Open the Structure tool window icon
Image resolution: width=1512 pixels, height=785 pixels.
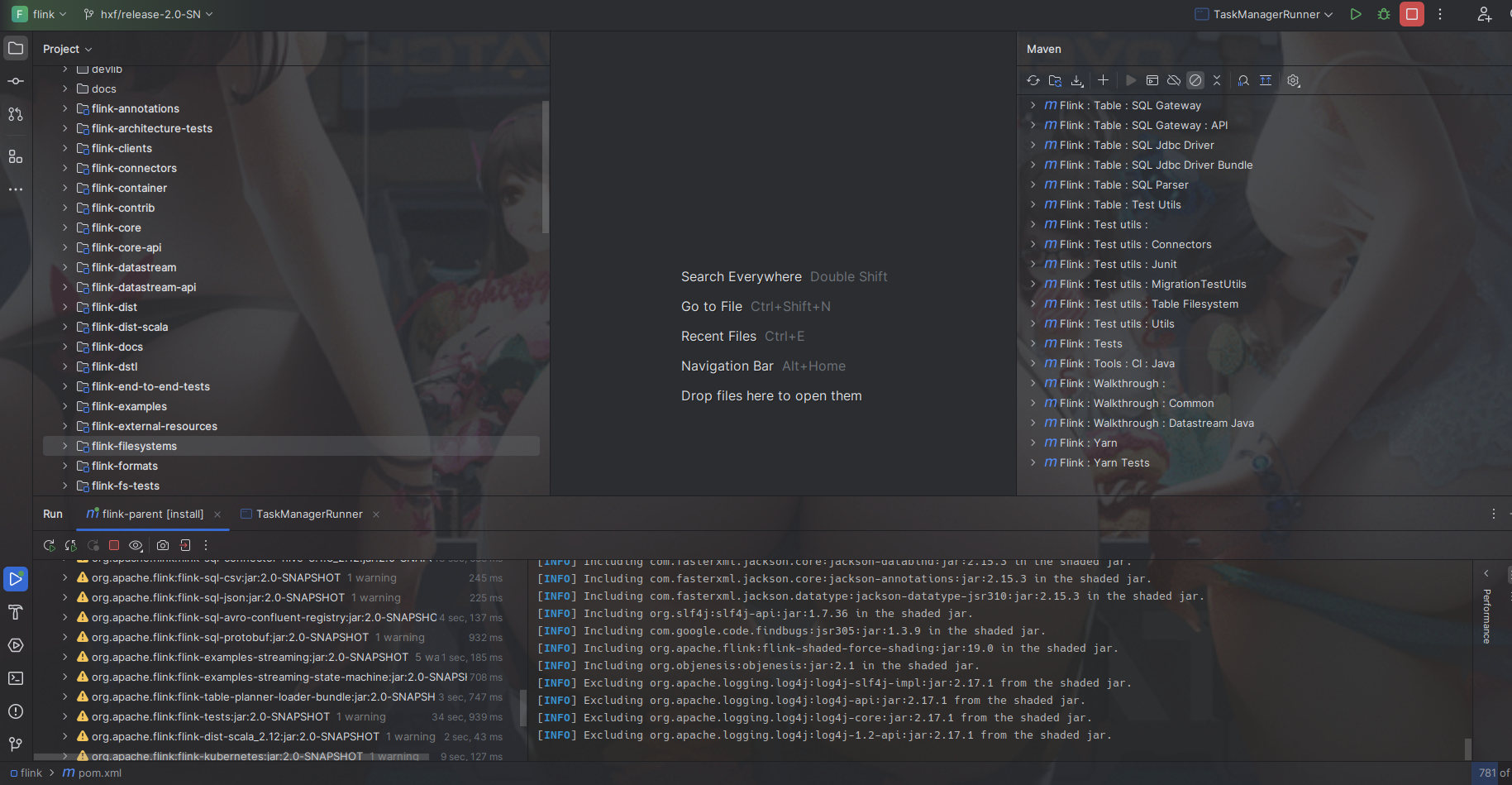[x=16, y=156]
